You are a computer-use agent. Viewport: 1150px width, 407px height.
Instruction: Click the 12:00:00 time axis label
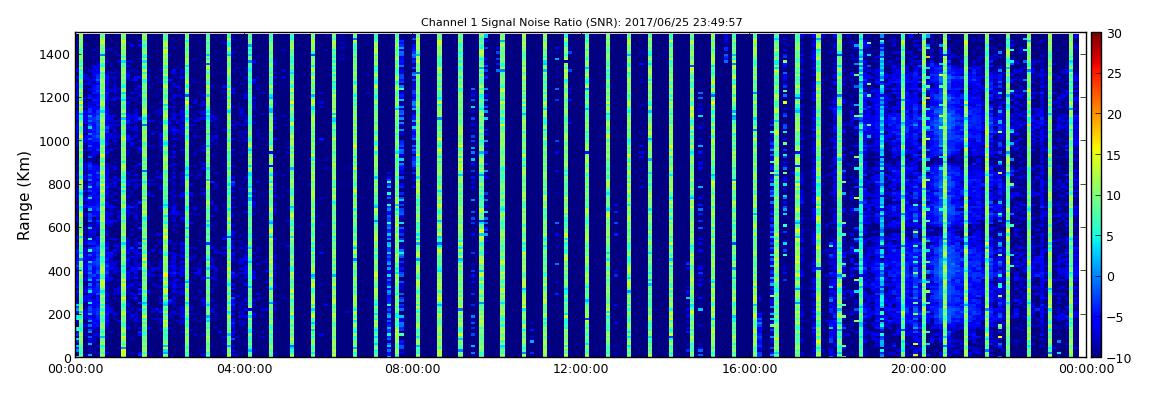[580, 370]
